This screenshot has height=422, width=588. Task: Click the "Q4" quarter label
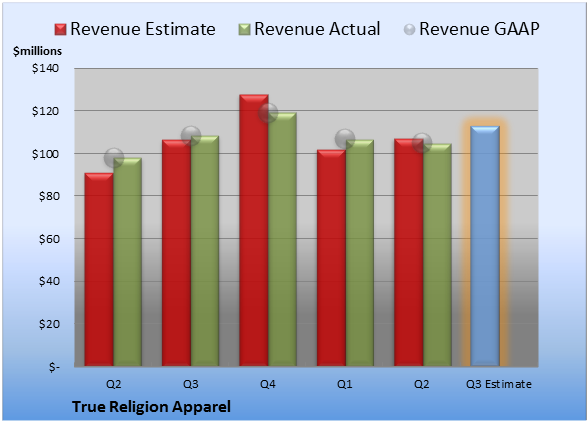pos(268,384)
